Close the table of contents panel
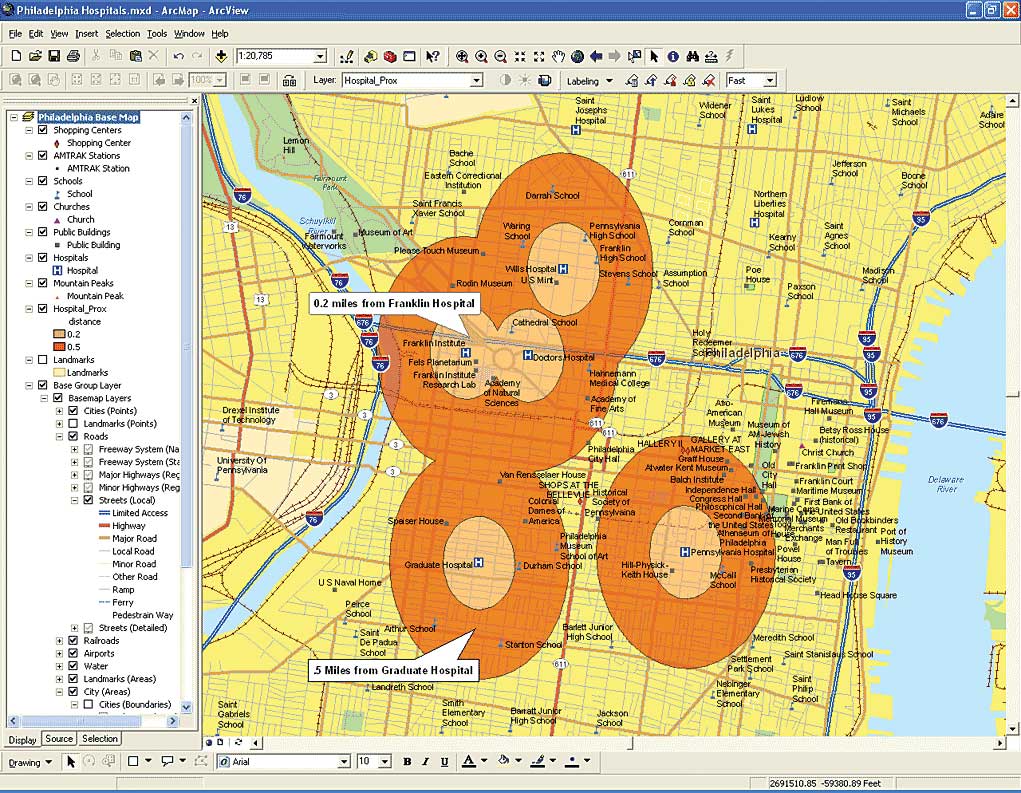The width and height of the screenshot is (1021, 793). coord(194,101)
